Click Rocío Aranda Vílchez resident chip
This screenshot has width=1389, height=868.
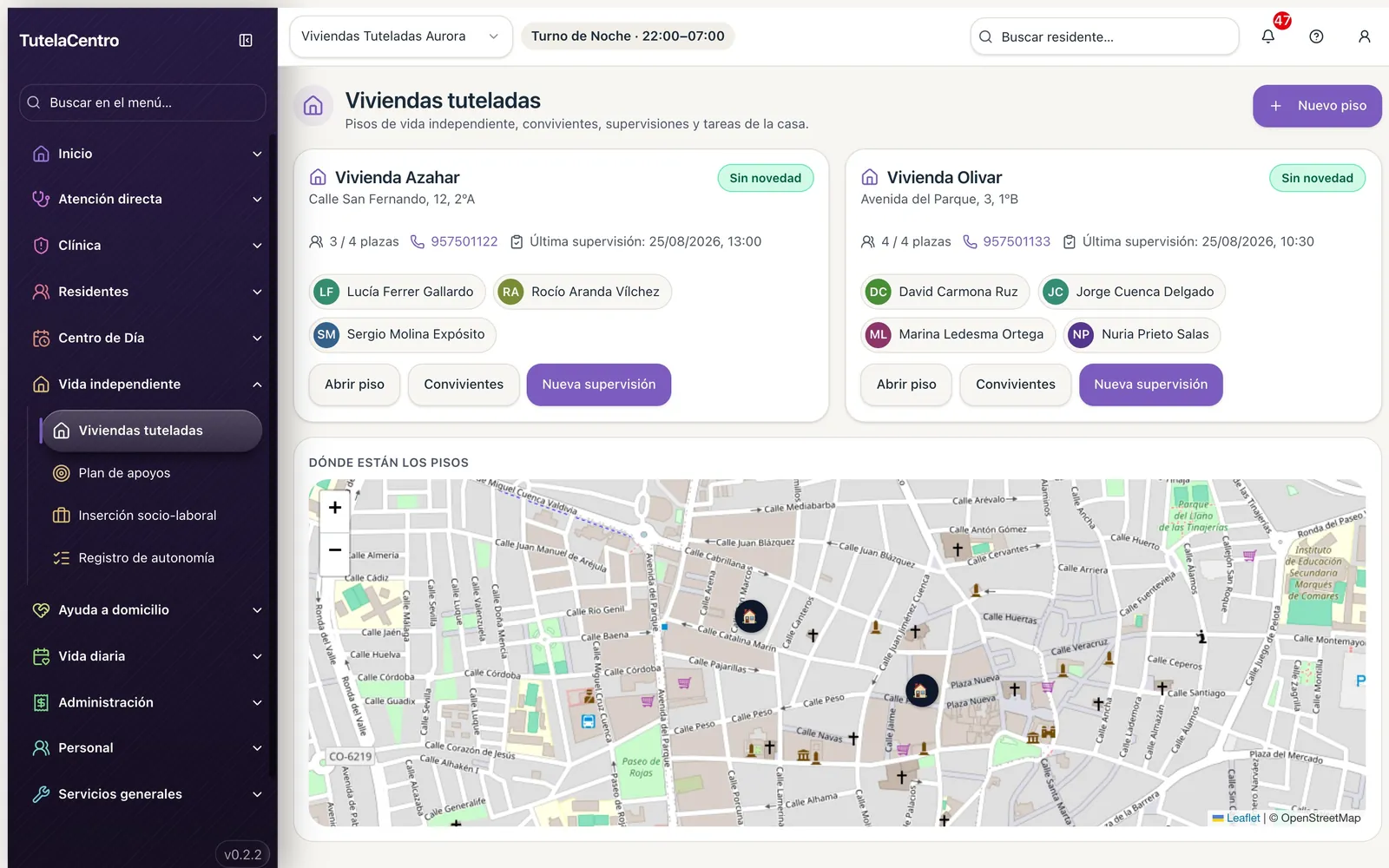(583, 292)
